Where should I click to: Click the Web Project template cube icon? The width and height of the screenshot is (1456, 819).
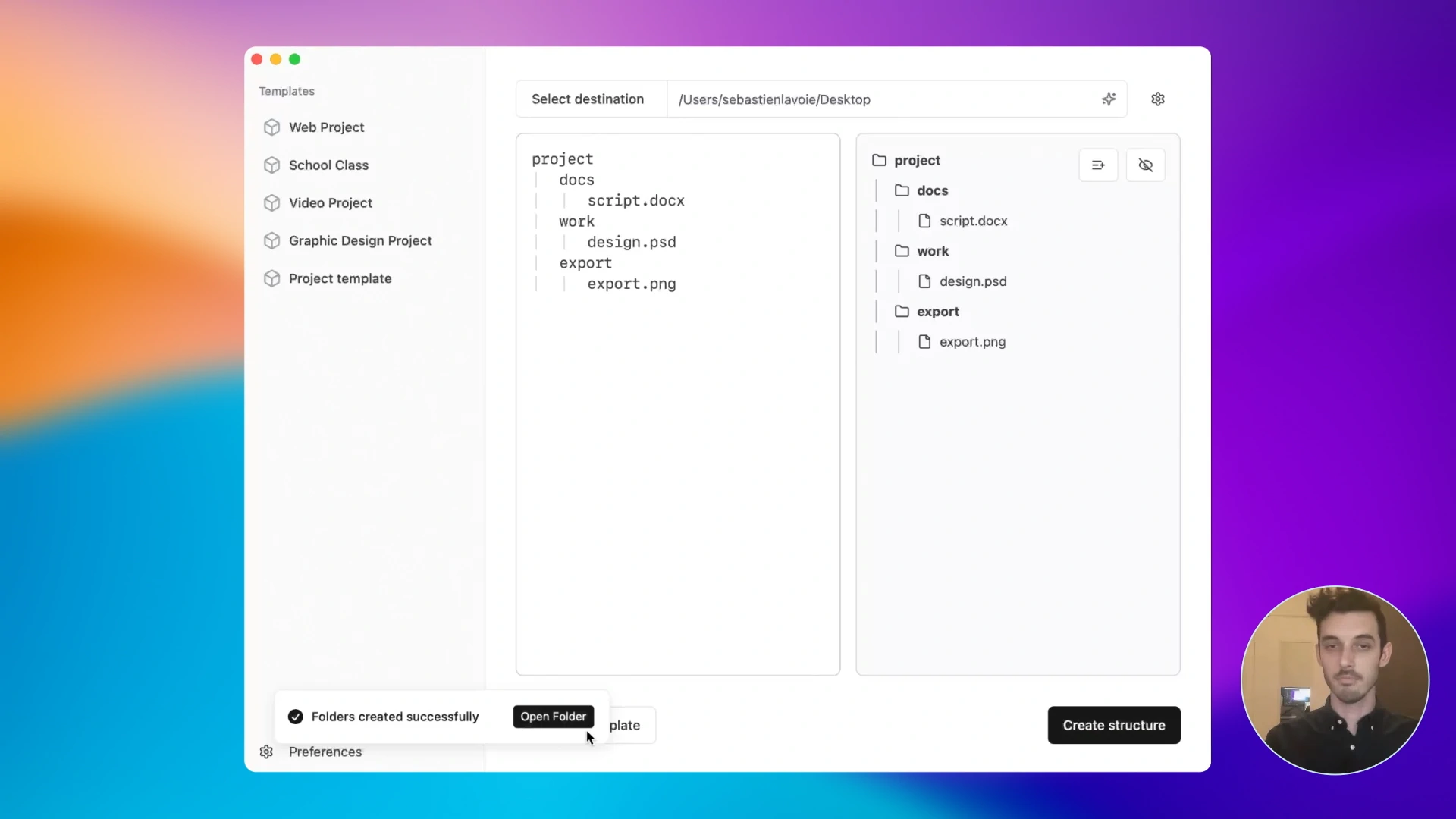pos(271,127)
